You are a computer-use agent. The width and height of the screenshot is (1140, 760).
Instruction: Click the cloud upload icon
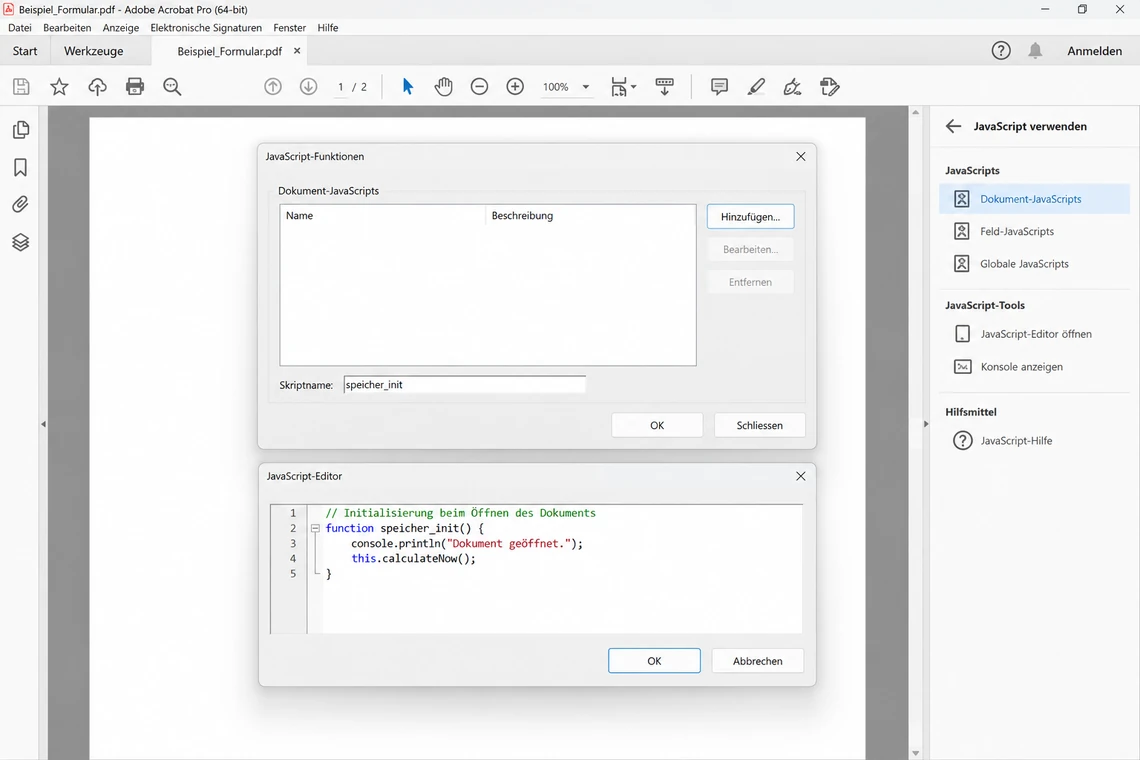tap(97, 87)
